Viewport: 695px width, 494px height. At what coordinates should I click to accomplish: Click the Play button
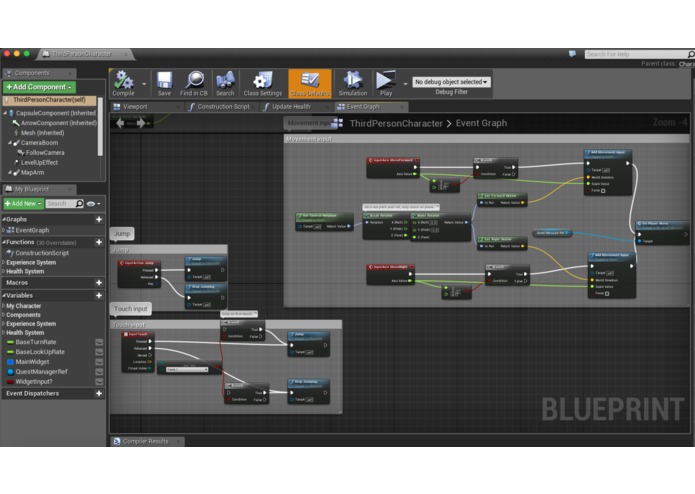[x=386, y=83]
